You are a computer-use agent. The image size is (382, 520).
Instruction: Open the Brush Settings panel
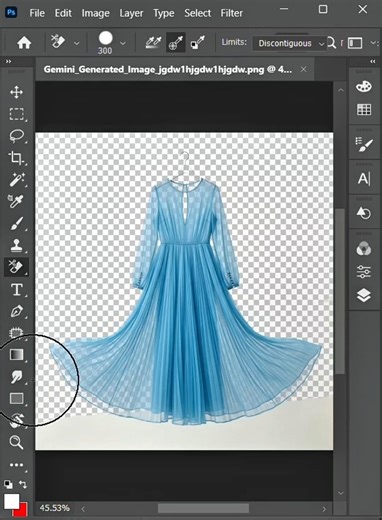point(364,145)
